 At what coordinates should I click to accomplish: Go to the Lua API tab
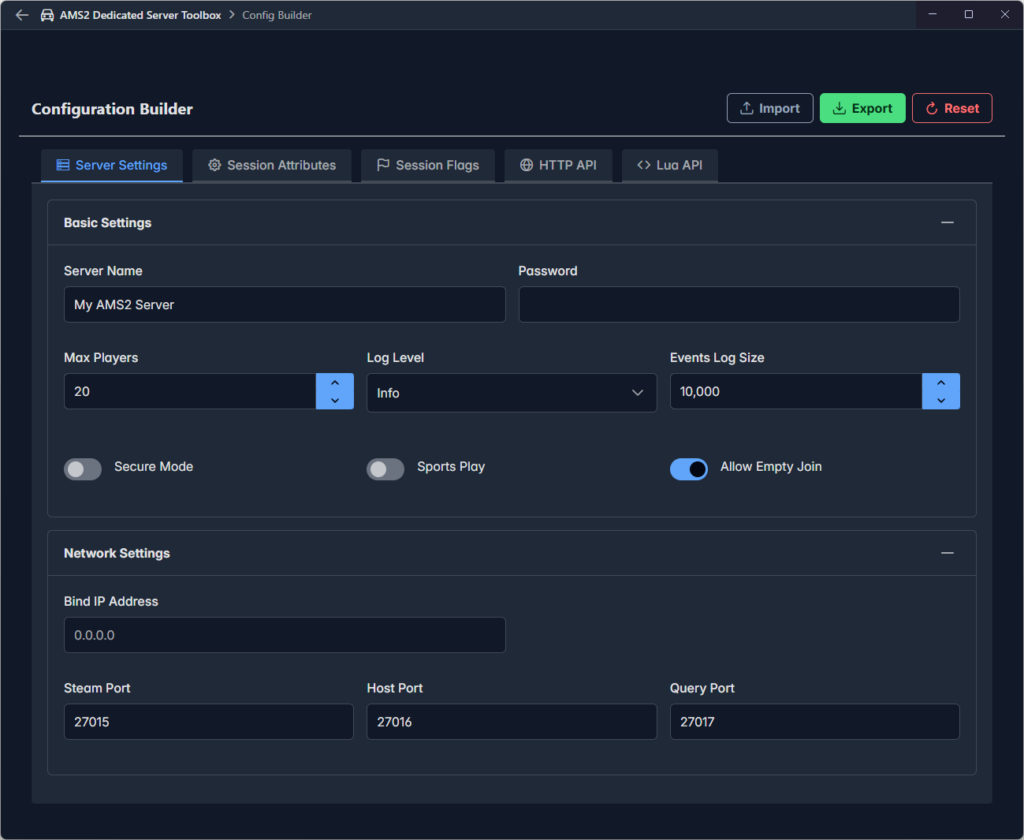click(669, 165)
